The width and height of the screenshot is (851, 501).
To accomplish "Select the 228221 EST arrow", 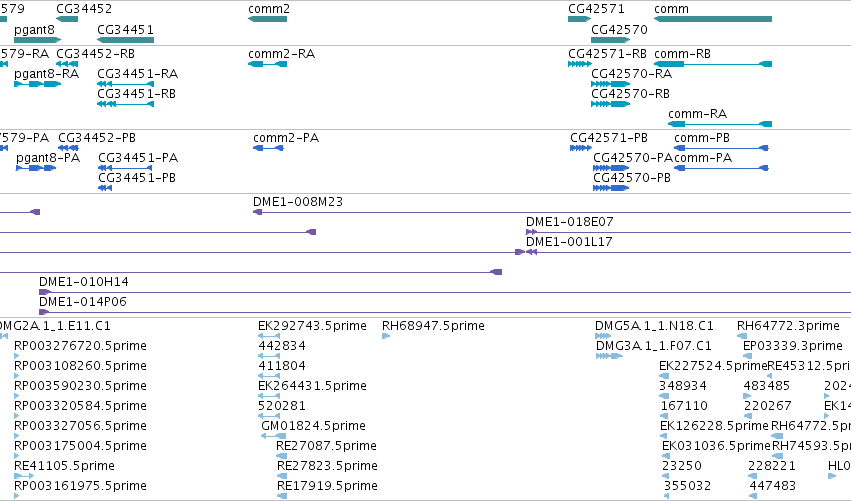I will [752, 477].
